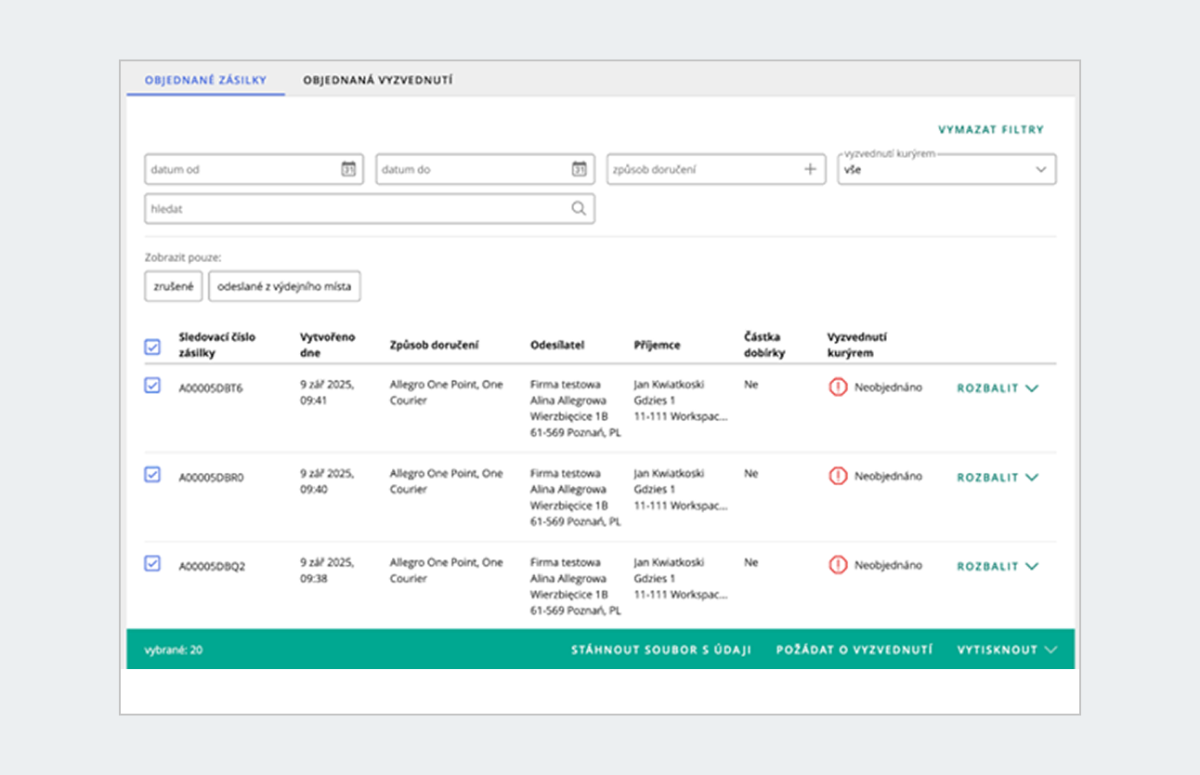This screenshot has width=1200, height=775.
Task: Open 'vyzvednutí kurýrem' dropdown
Action: click(946, 170)
